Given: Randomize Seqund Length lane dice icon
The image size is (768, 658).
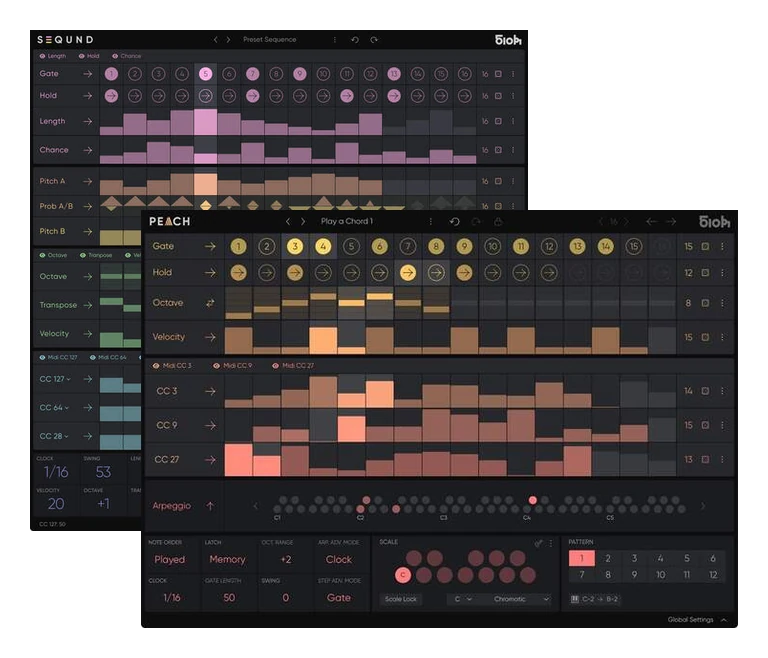Looking at the screenshot, I should [498, 121].
